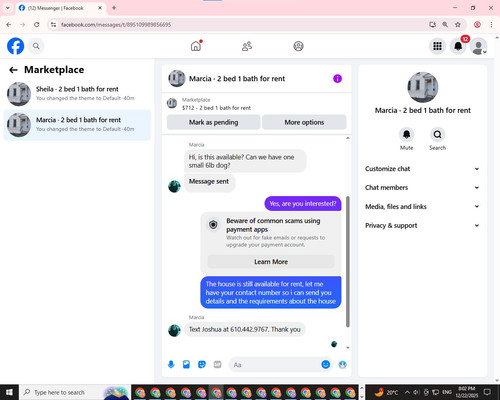Choose a sticker icon
The image size is (500, 400).
pyautogui.click(x=202, y=364)
